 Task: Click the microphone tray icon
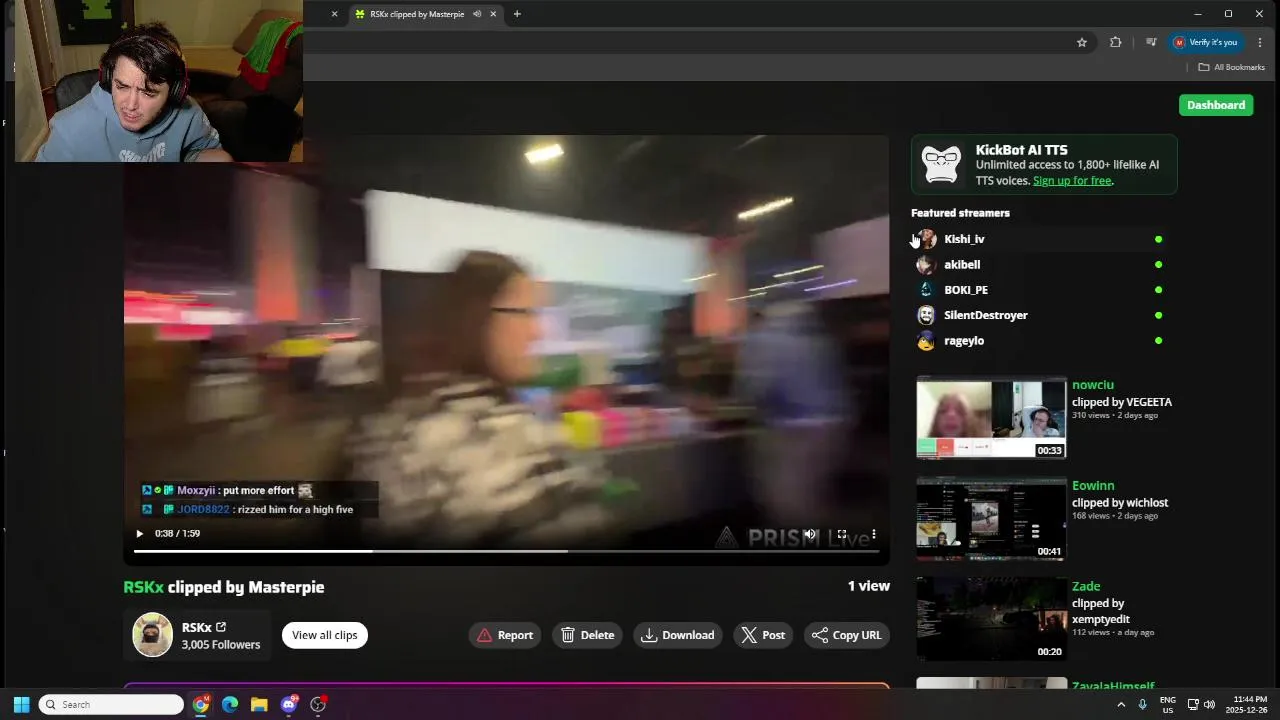tap(1142, 704)
